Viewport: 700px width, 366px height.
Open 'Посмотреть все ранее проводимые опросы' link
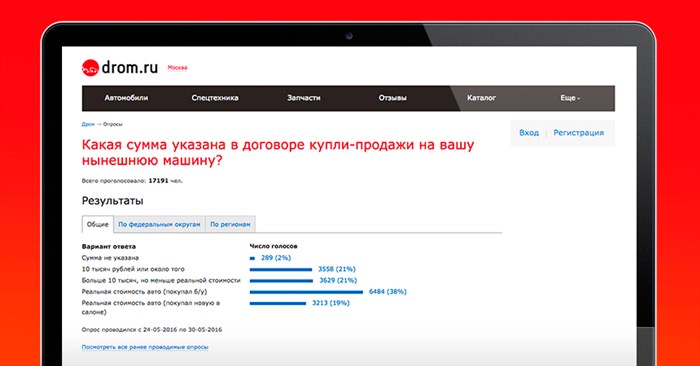[145, 347]
